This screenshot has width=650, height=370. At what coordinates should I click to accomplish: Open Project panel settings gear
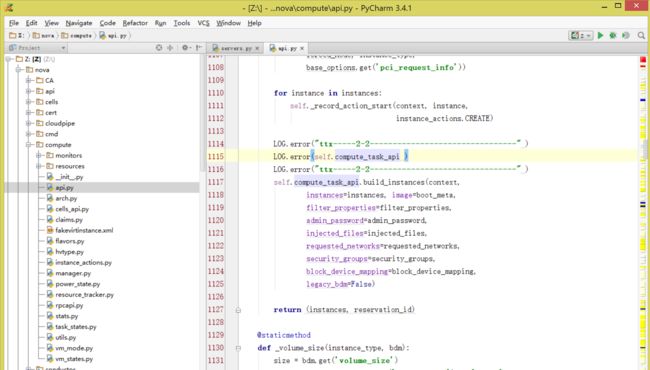click(x=185, y=48)
